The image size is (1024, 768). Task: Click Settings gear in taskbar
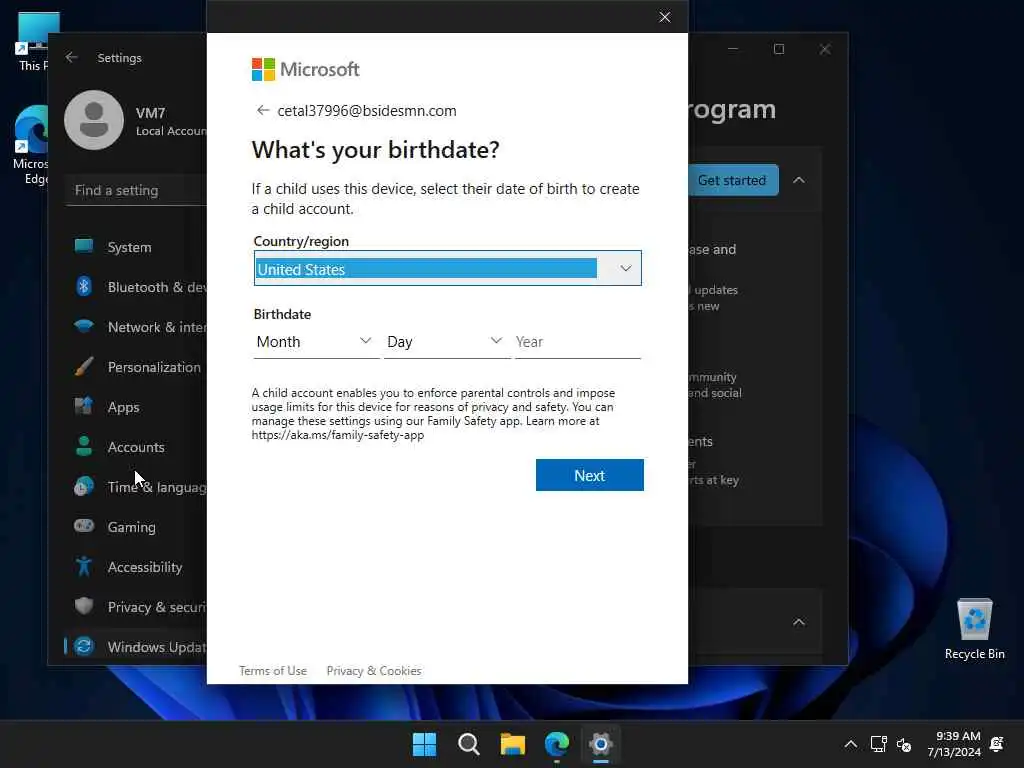pyautogui.click(x=601, y=744)
